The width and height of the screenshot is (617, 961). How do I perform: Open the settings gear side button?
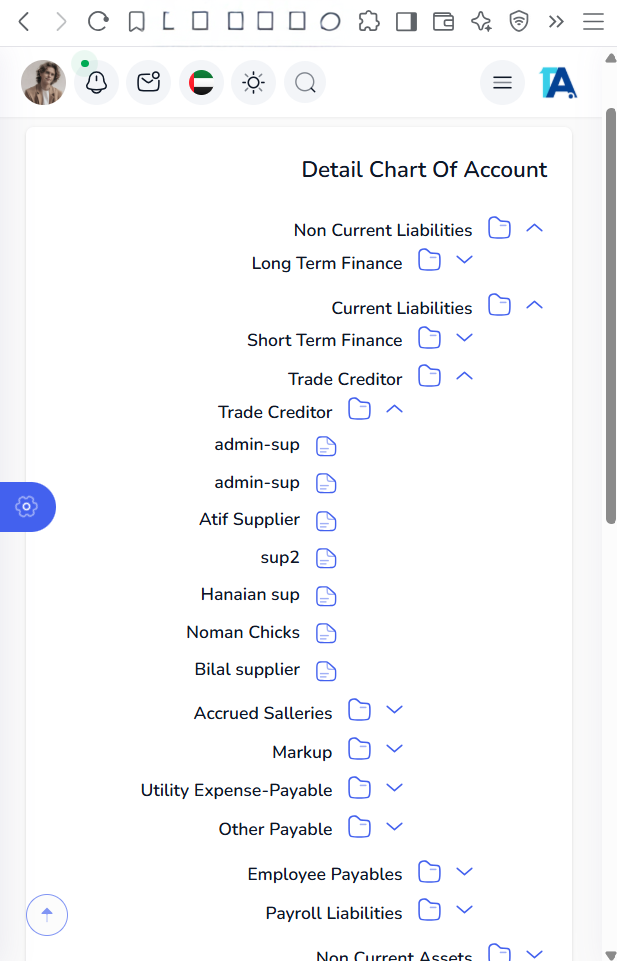27,507
